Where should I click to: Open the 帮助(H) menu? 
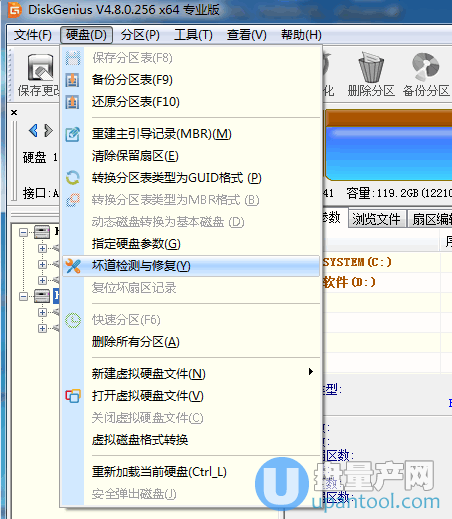point(301,35)
